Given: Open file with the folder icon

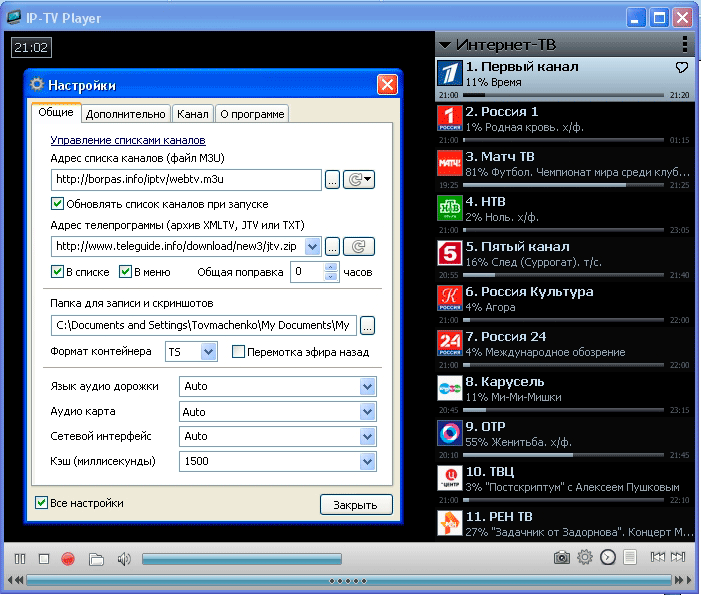Looking at the screenshot, I should click(96, 559).
